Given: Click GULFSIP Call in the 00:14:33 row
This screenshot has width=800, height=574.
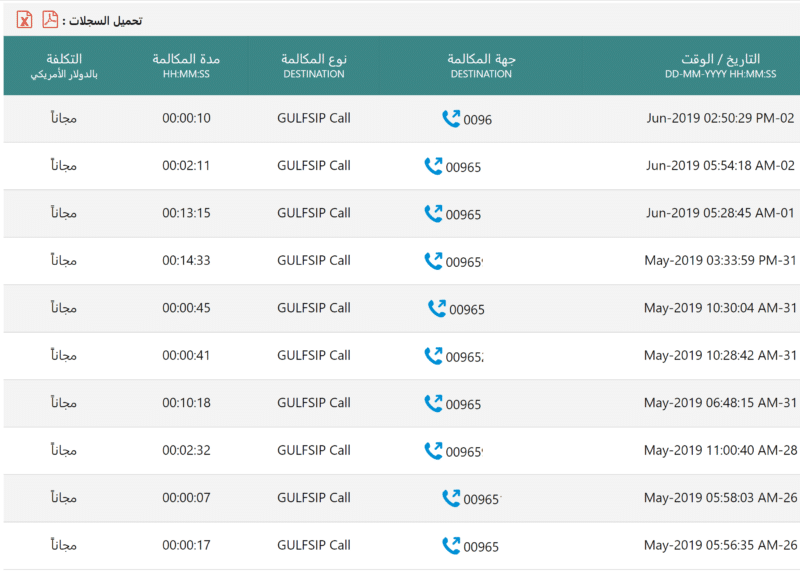Looking at the screenshot, I should coord(313,261).
